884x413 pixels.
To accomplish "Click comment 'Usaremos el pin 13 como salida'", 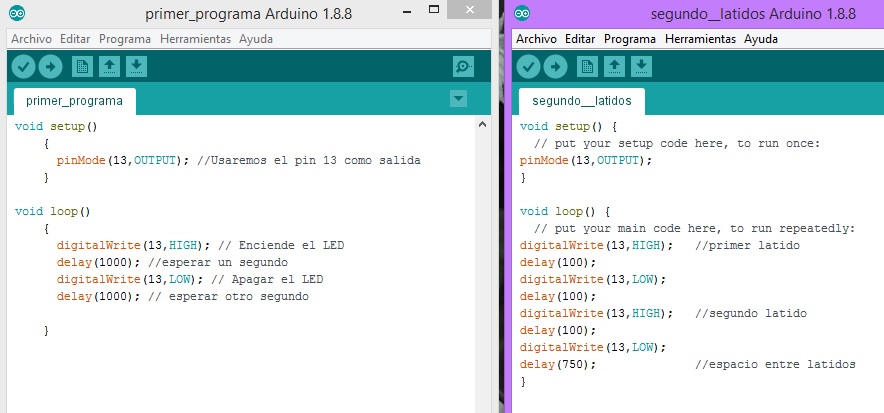I will [309, 161].
